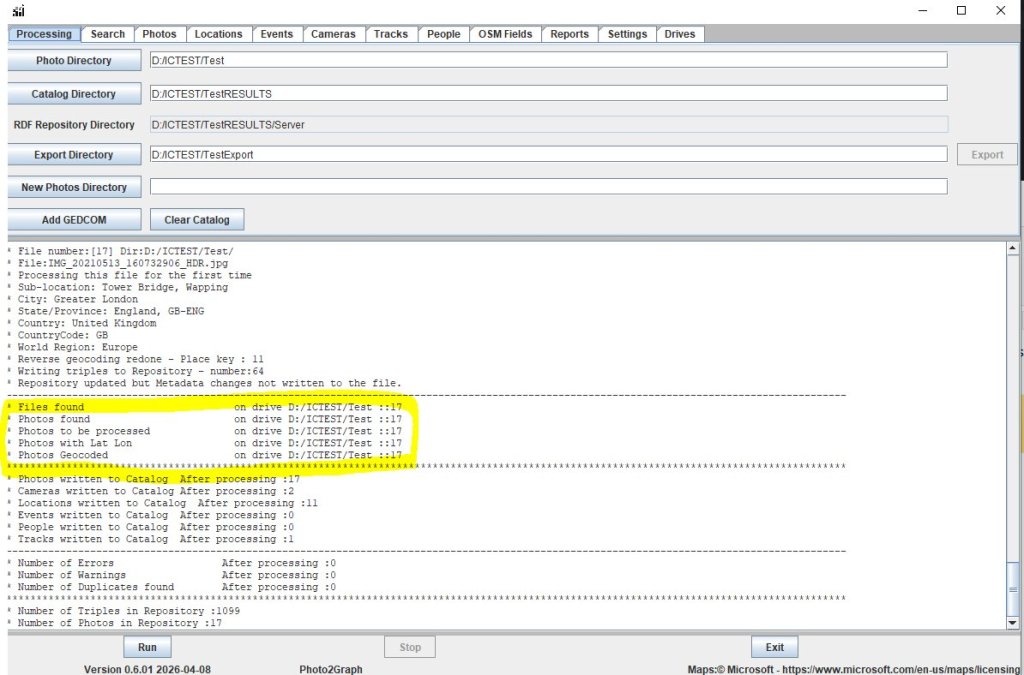Click the Photo Directory button
This screenshot has width=1024, height=675.
point(74,61)
